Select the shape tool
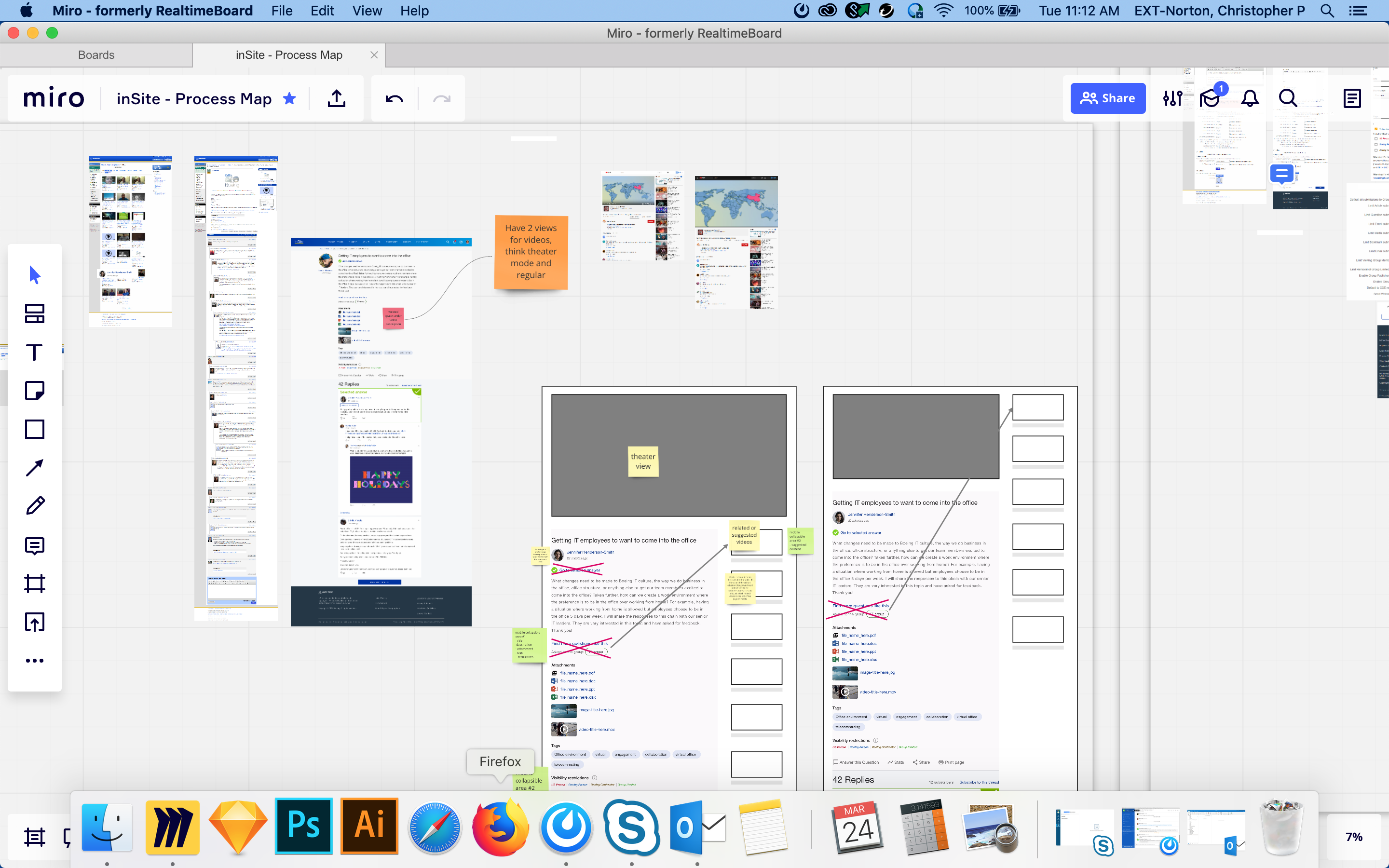 [x=34, y=429]
